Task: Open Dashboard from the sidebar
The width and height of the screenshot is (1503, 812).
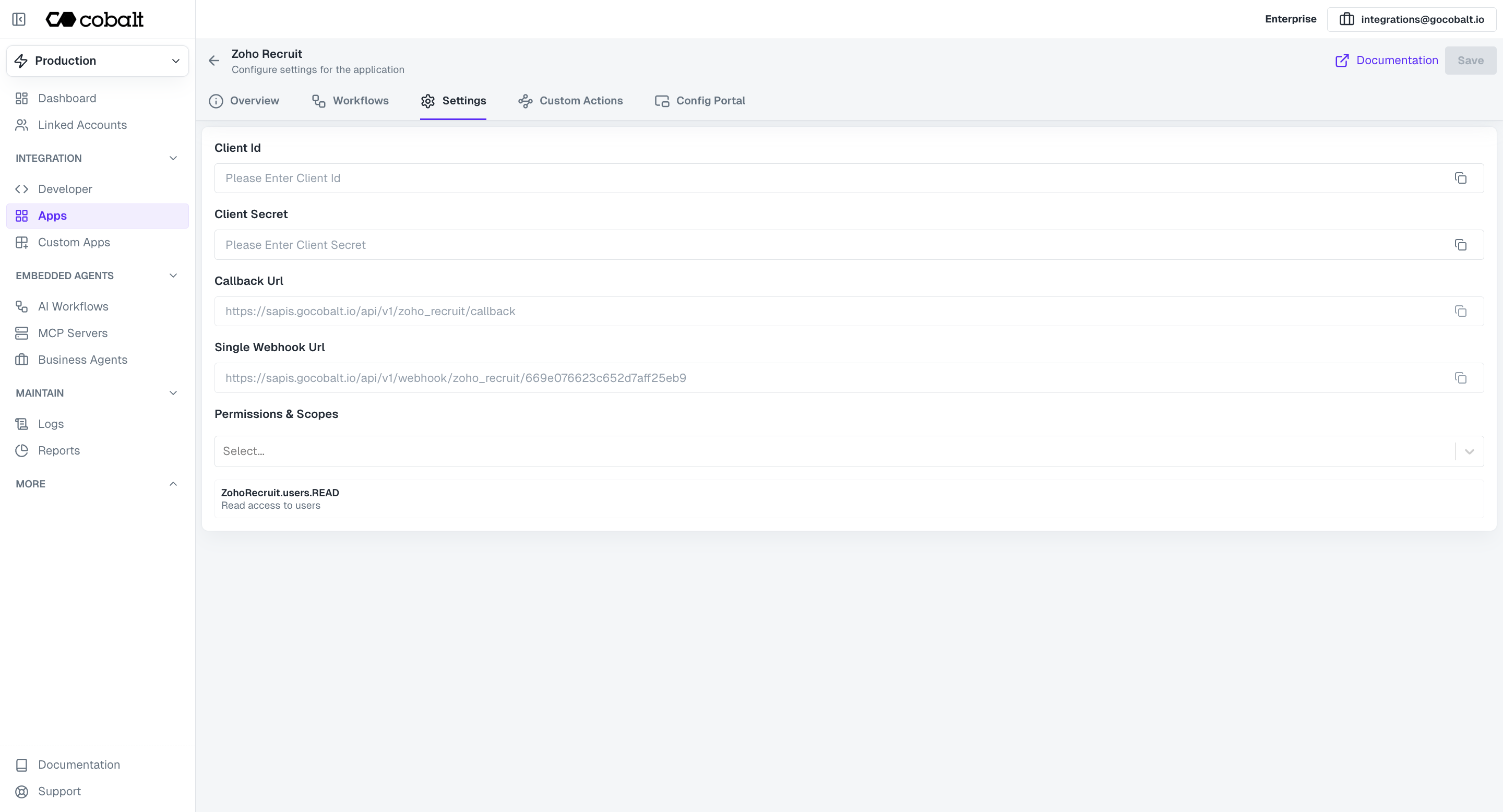Action: 67,98
